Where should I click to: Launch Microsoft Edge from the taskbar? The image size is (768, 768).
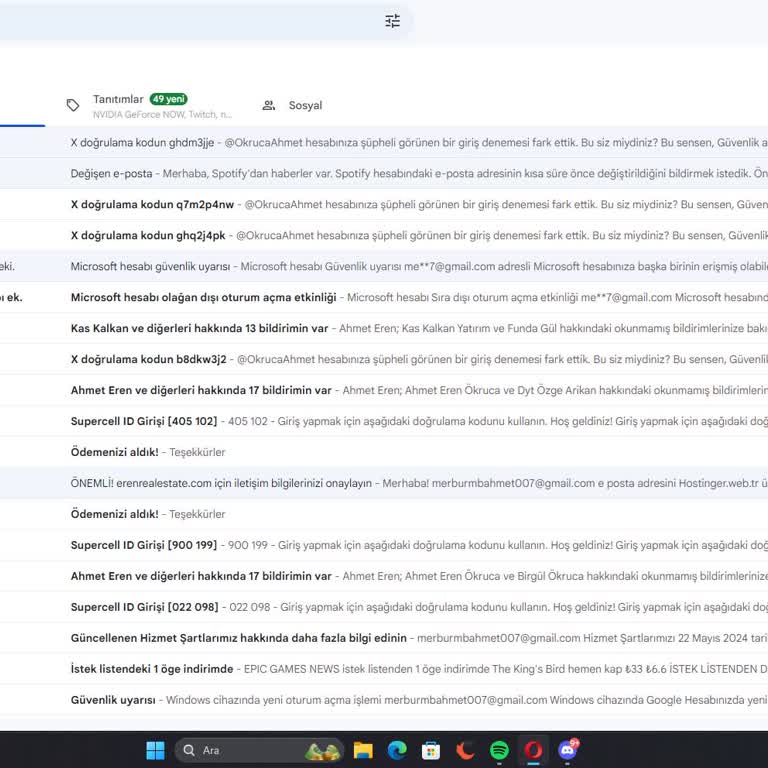pyautogui.click(x=397, y=750)
